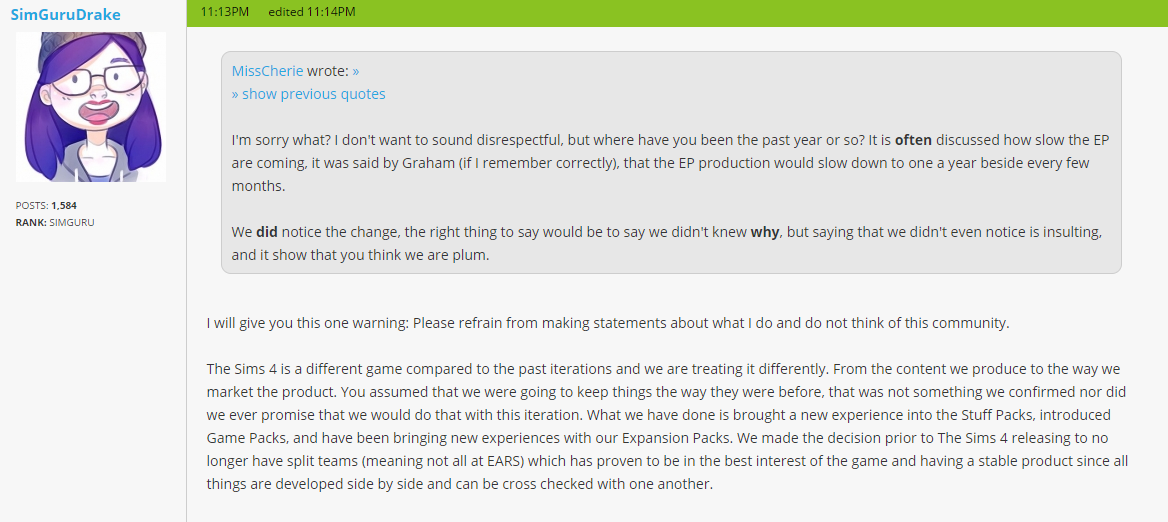Viewport: 1168px width, 522px height.
Task: Click the bold word why in the quote
Action: pos(764,232)
